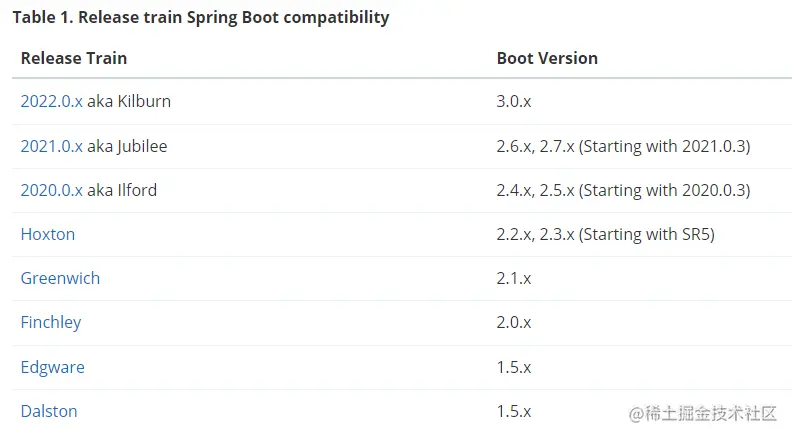Click the Boot Version column header

(x=547, y=58)
